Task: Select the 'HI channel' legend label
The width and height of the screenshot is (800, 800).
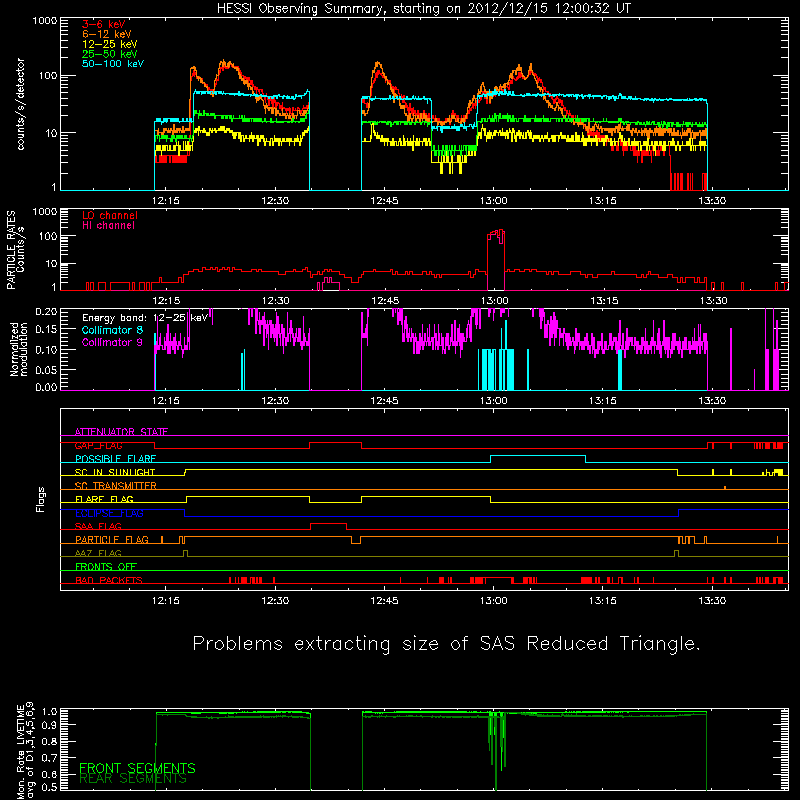Action: point(108,226)
